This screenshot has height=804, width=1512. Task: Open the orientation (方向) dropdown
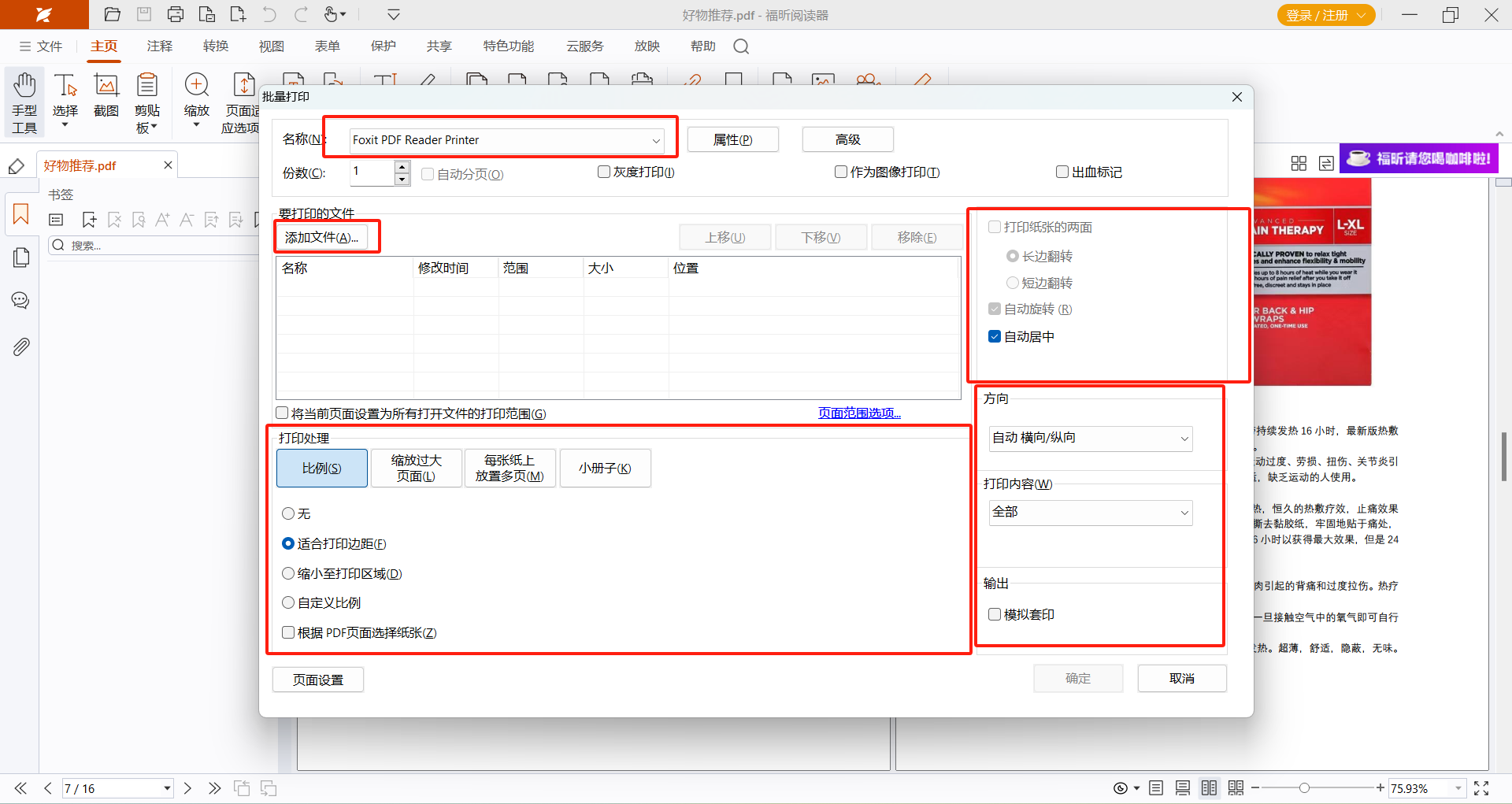click(1091, 438)
